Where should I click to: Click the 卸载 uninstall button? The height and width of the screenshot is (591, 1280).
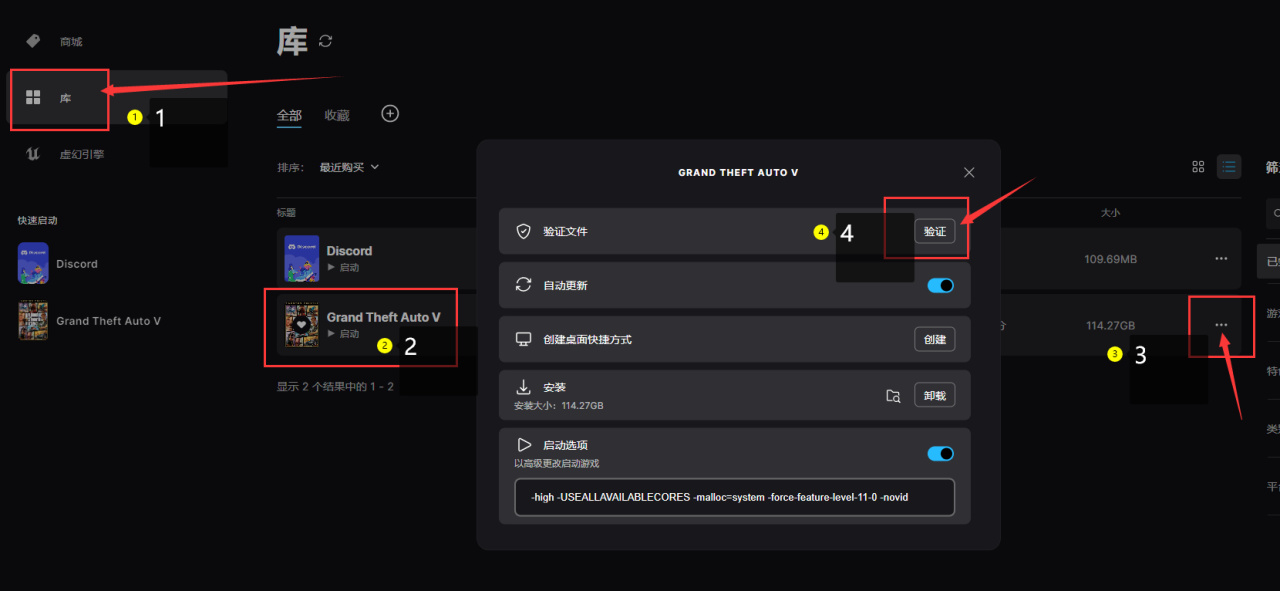click(x=935, y=396)
